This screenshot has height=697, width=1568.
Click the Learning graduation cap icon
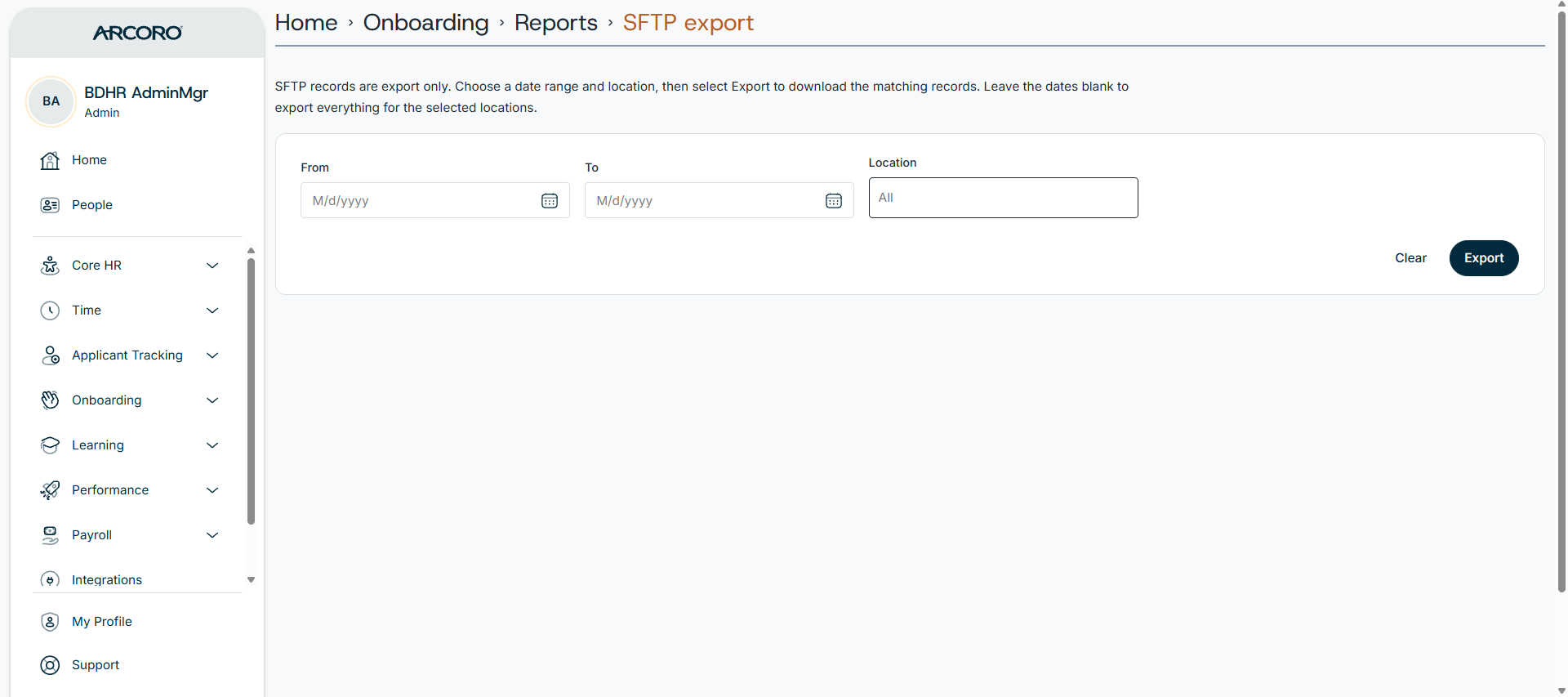(50, 445)
